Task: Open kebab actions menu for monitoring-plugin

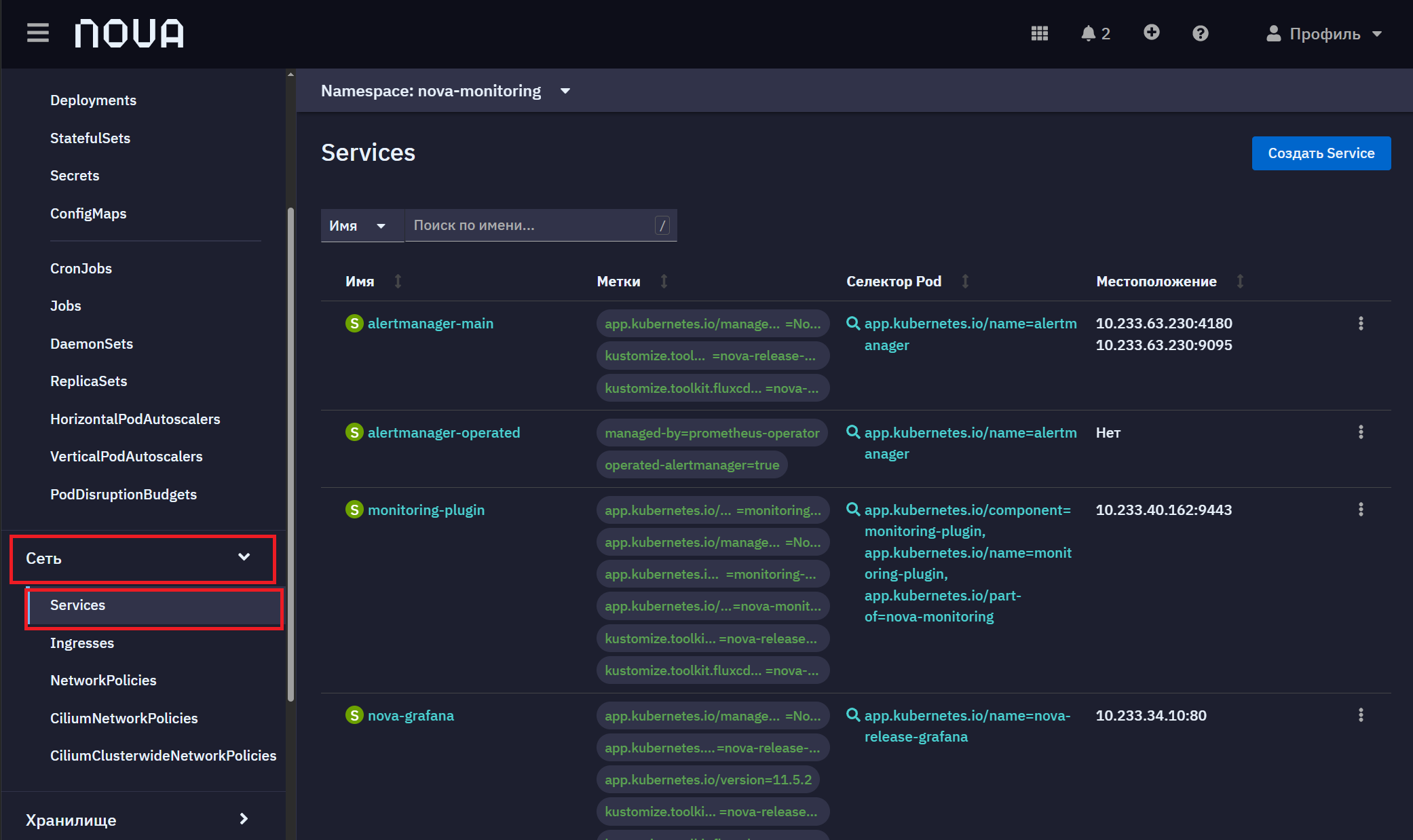Action: 1361,510
